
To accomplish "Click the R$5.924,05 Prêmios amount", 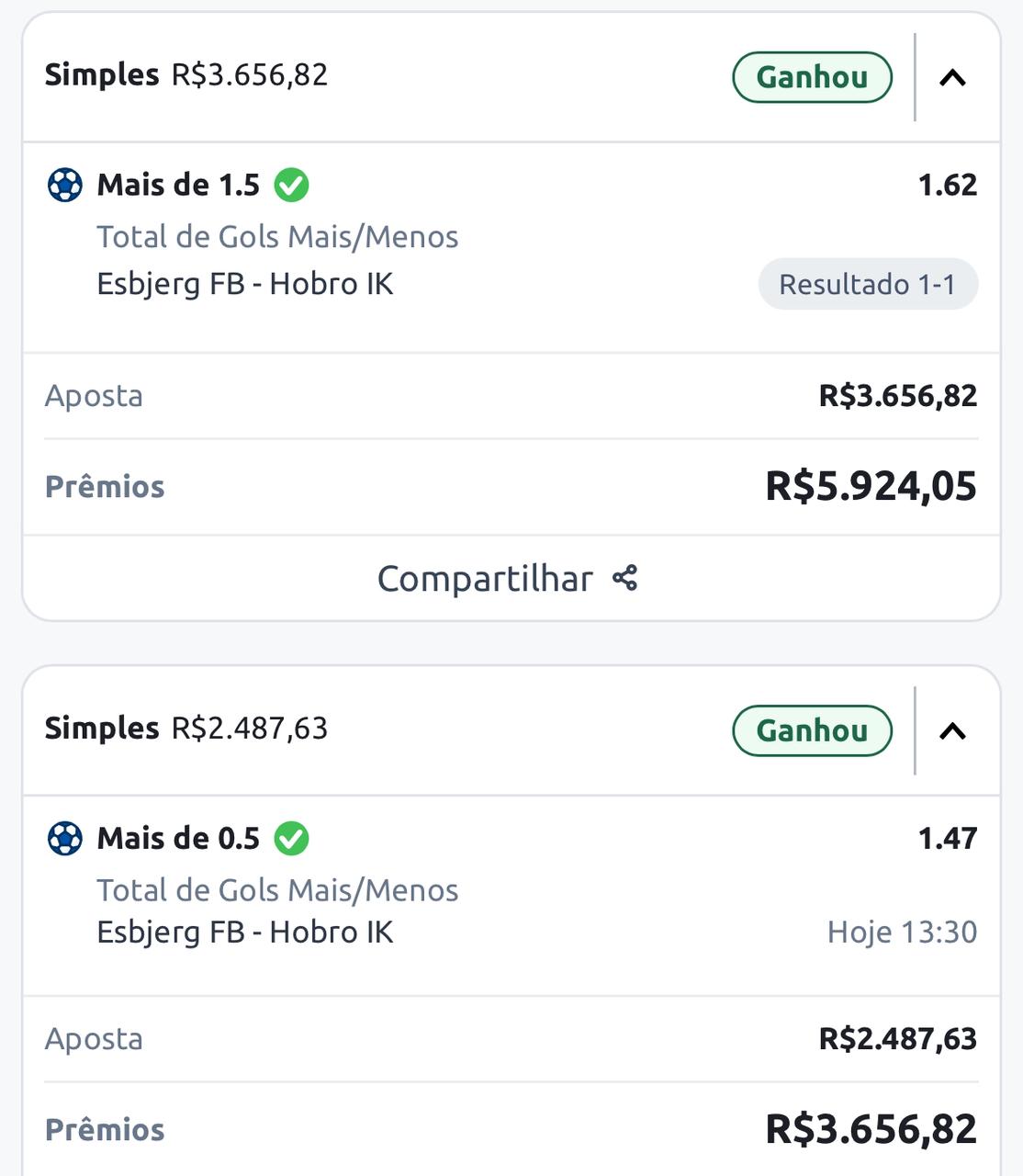I will (871, 486).
